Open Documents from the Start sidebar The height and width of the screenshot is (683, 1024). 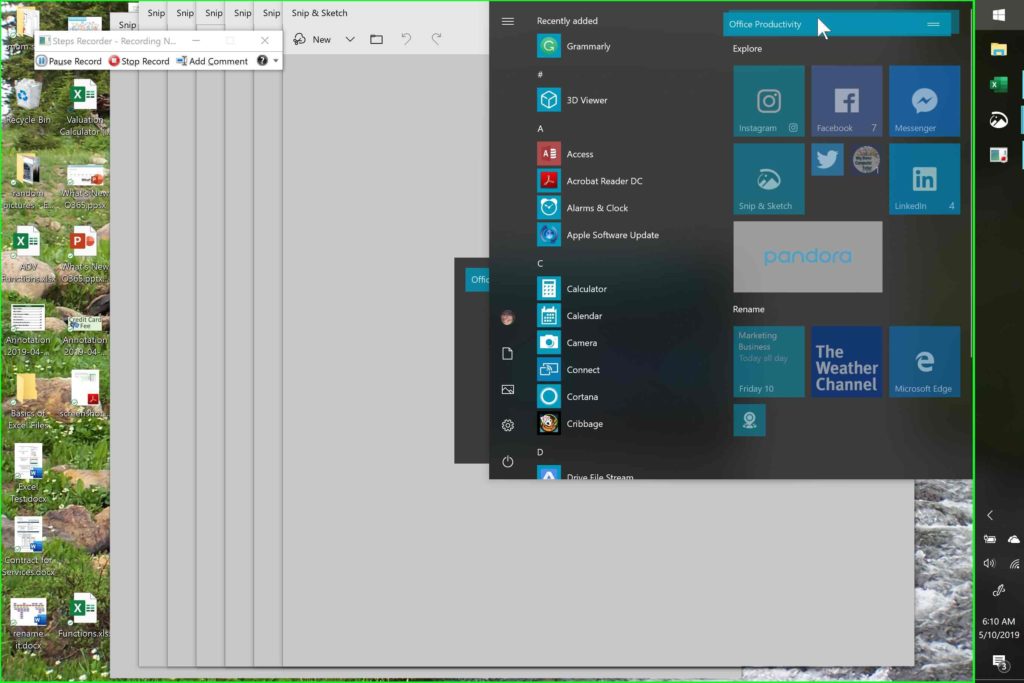point(507,354)
